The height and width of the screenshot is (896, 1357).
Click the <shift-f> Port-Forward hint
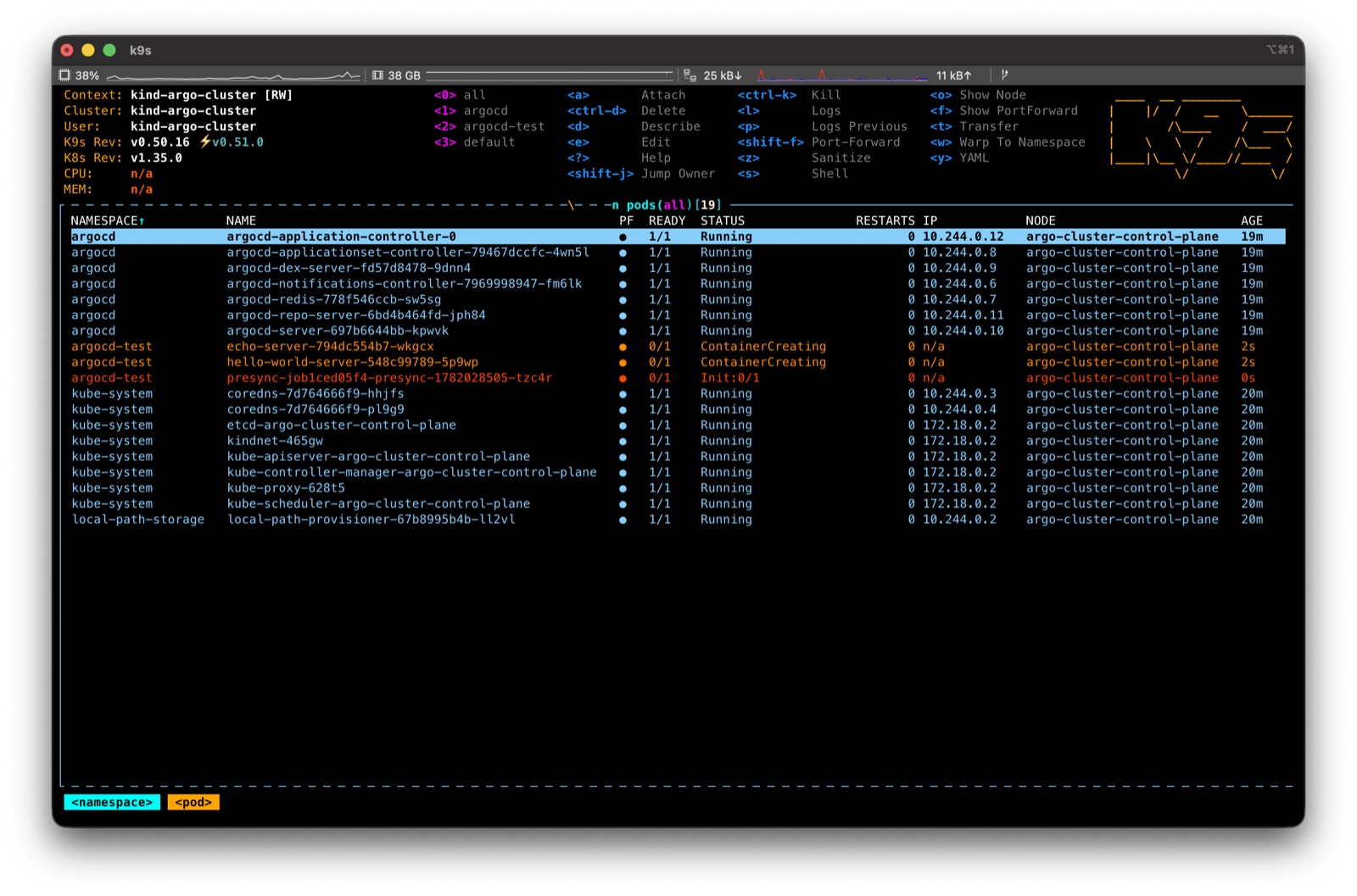[x=818, y=142]
